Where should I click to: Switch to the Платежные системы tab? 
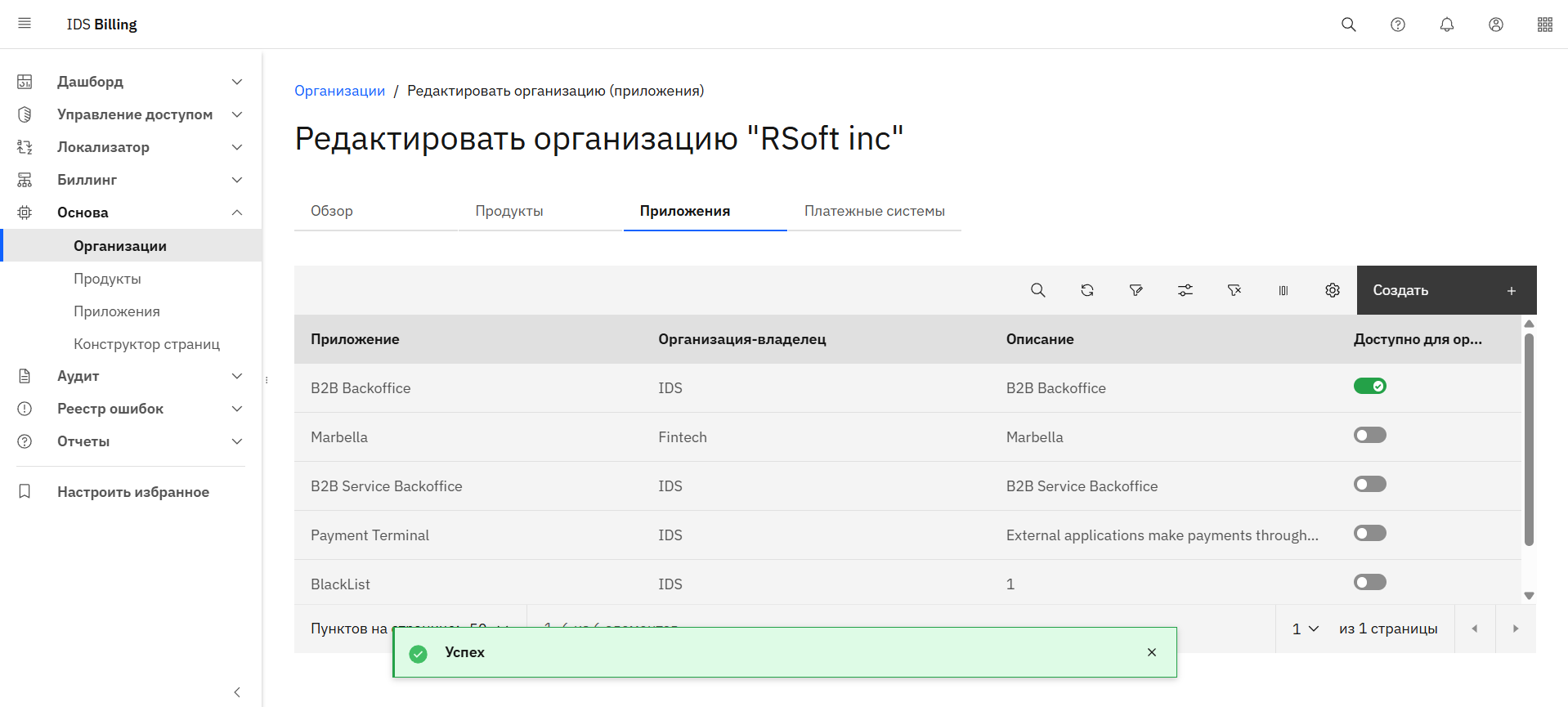(x=874, y=211)
